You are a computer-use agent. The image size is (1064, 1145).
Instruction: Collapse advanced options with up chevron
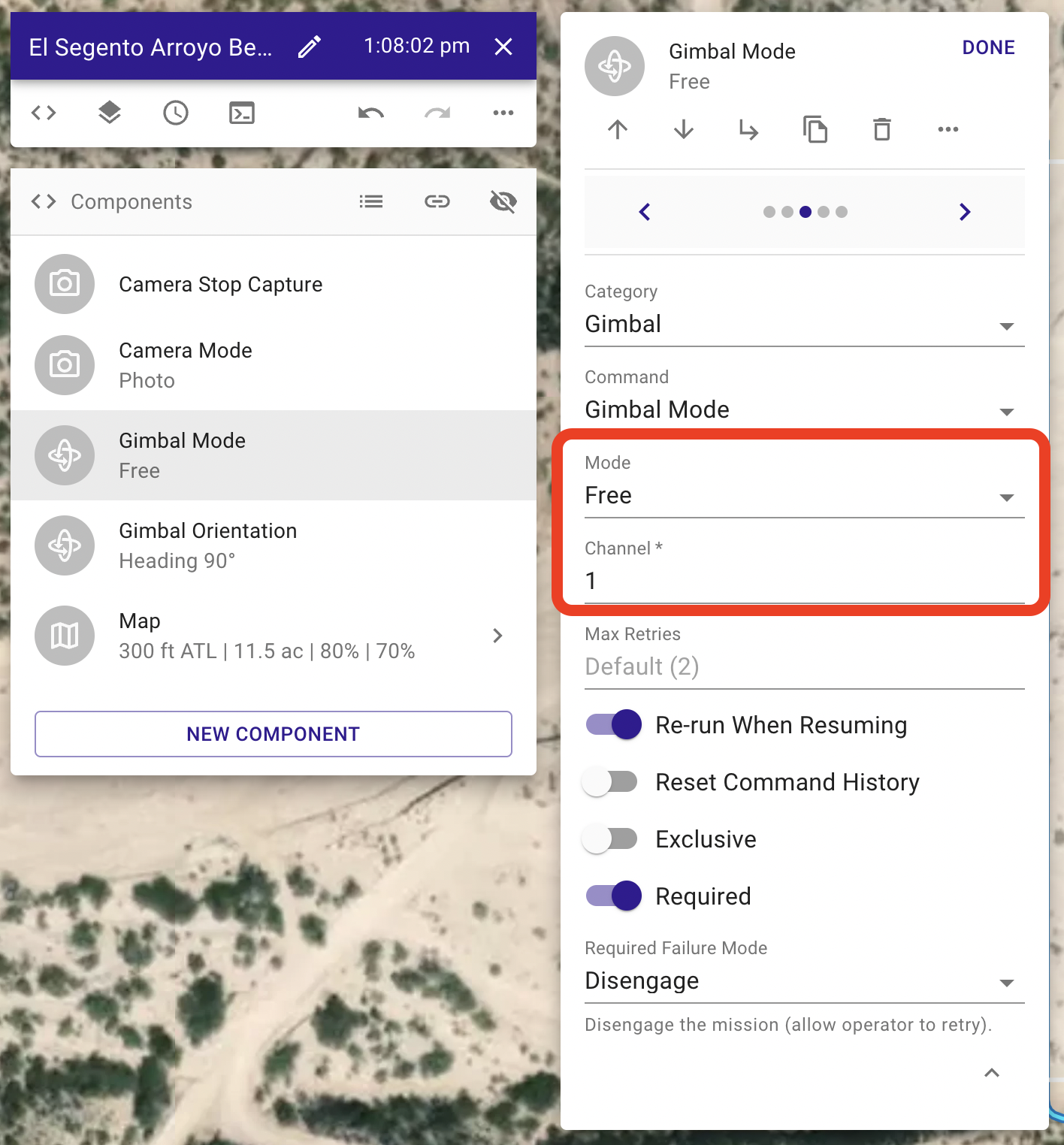pos(992,1073)
